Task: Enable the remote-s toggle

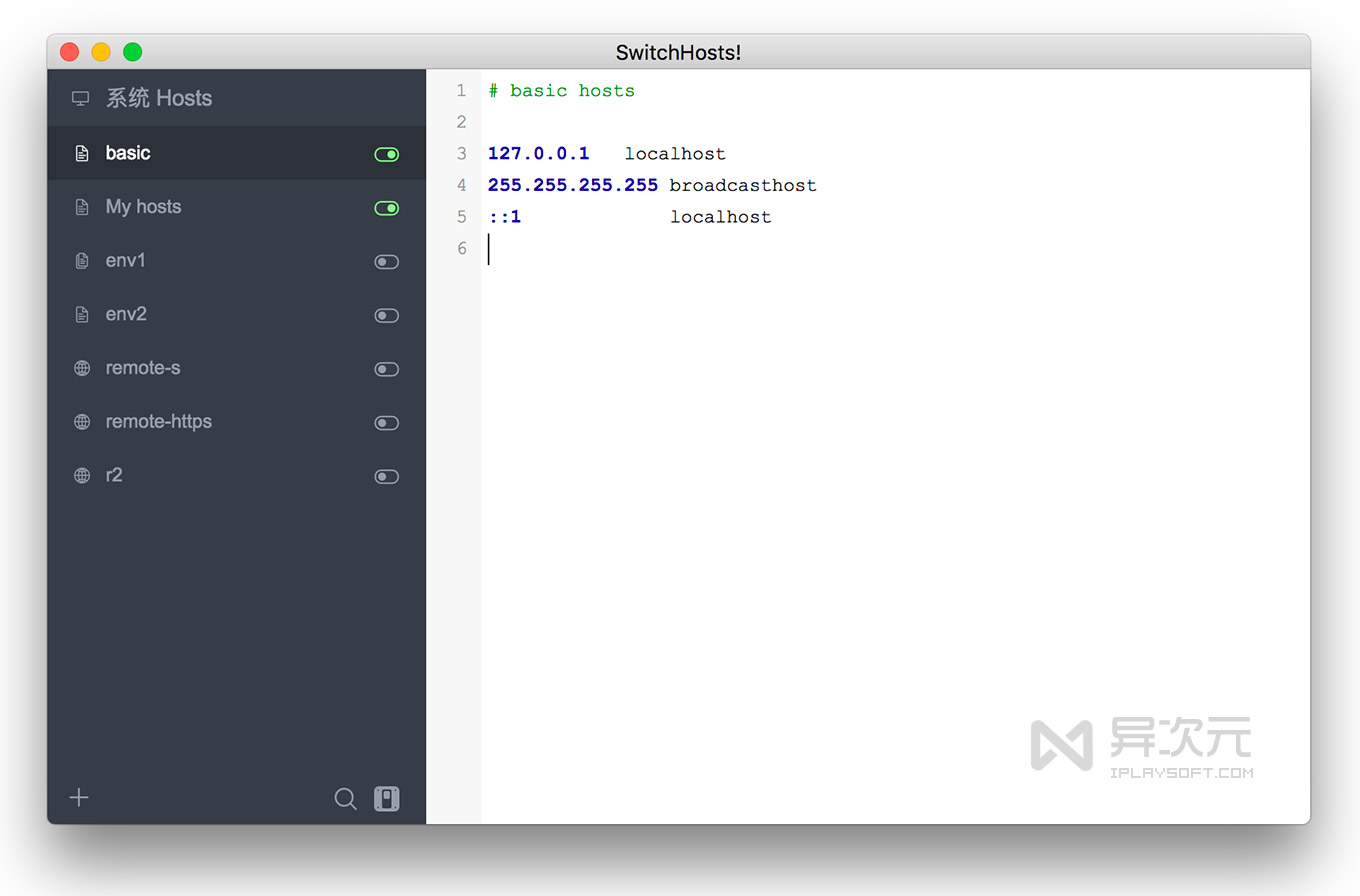Action: click(386, 369)
